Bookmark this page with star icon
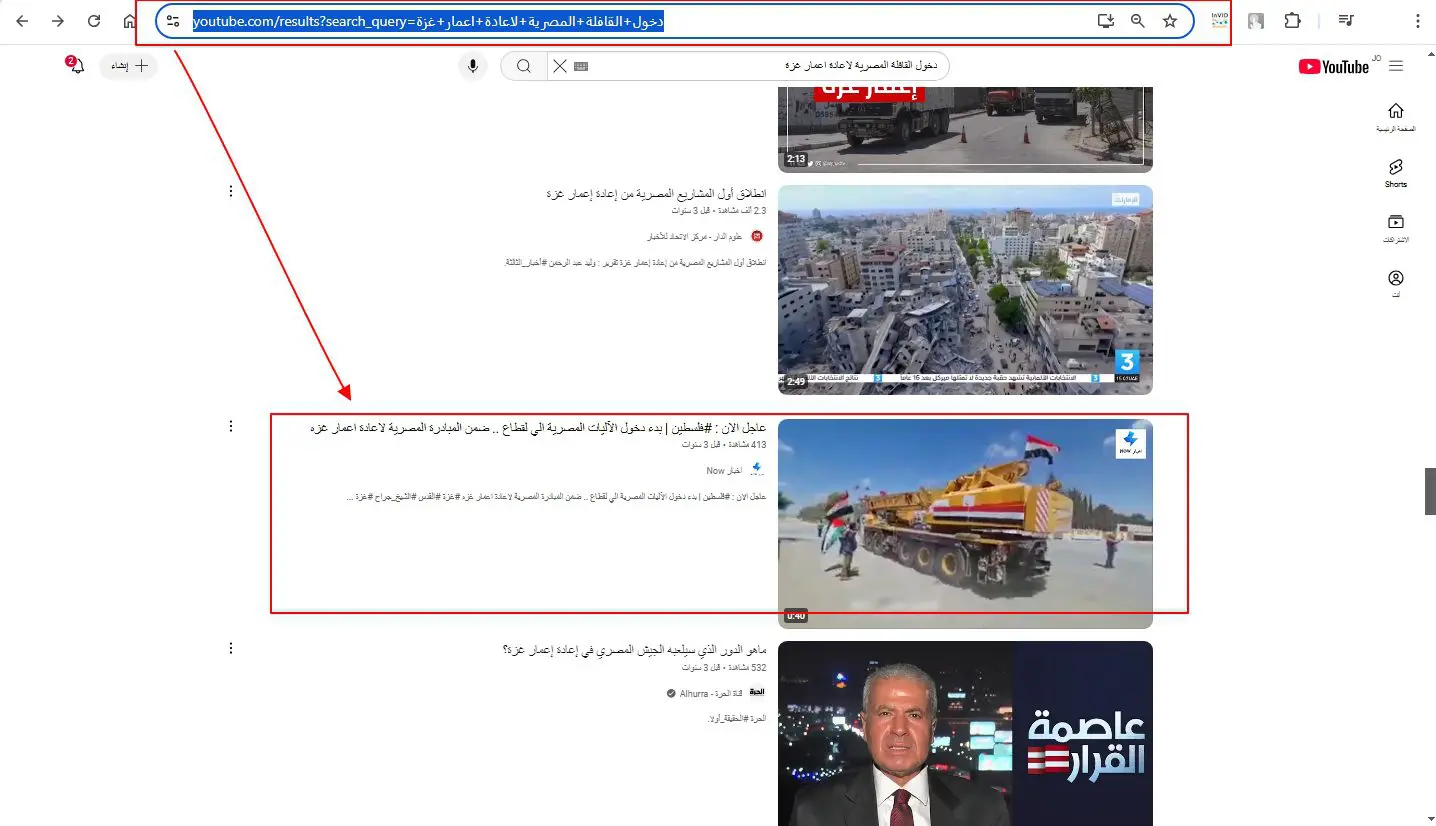 (1170, 21)
